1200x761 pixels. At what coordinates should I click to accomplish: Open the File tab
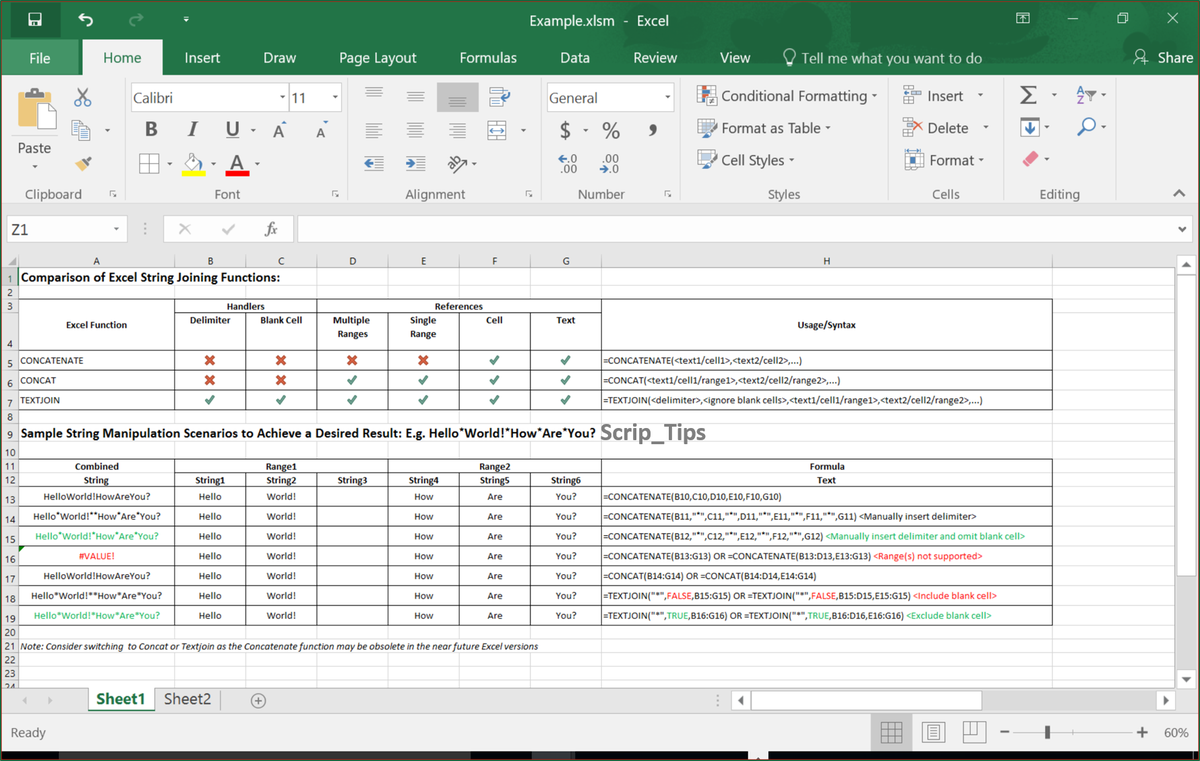click(40, 58)
